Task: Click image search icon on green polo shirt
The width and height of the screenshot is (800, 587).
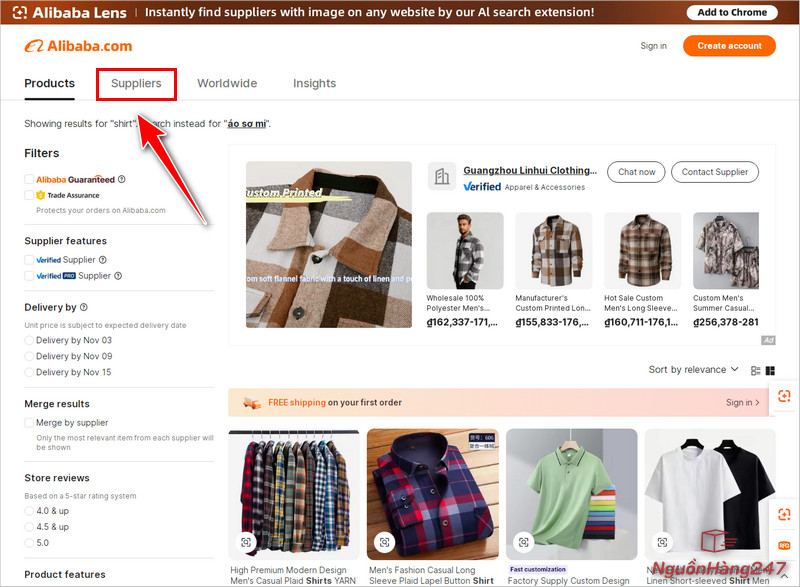Action: 523,542
